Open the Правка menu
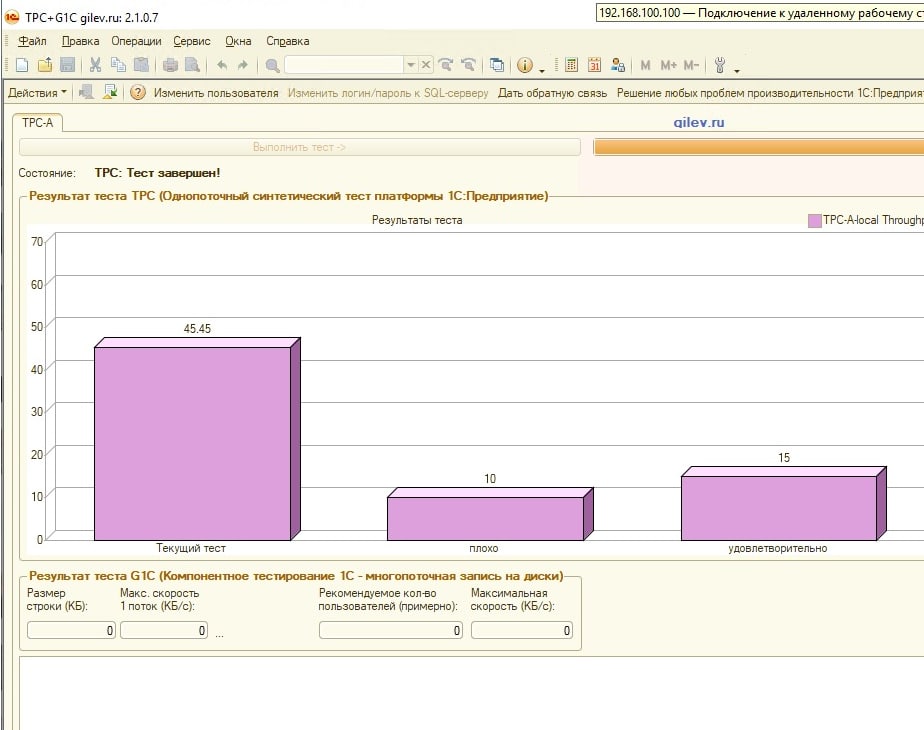924x730 pixels. (80, 41)
